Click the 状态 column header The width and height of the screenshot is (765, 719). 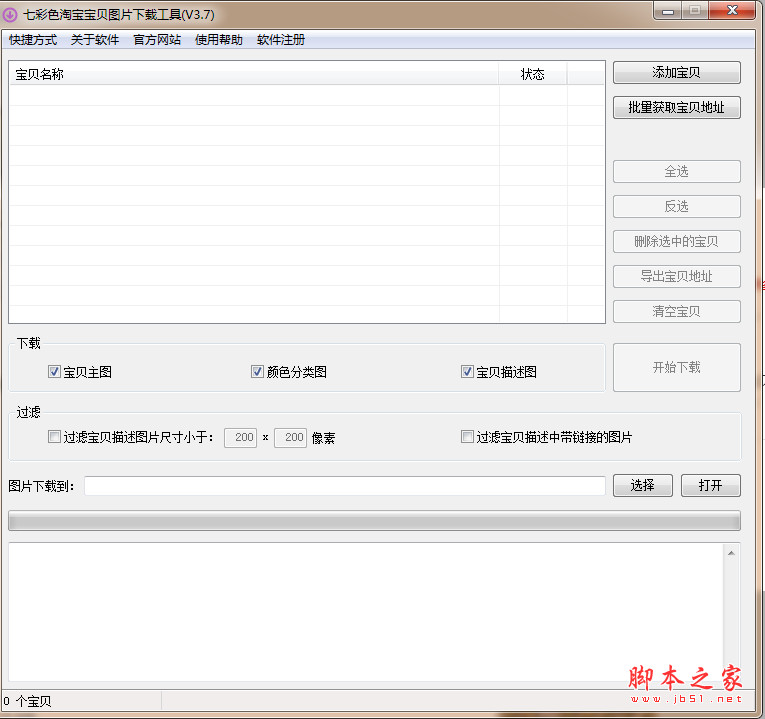532,74
